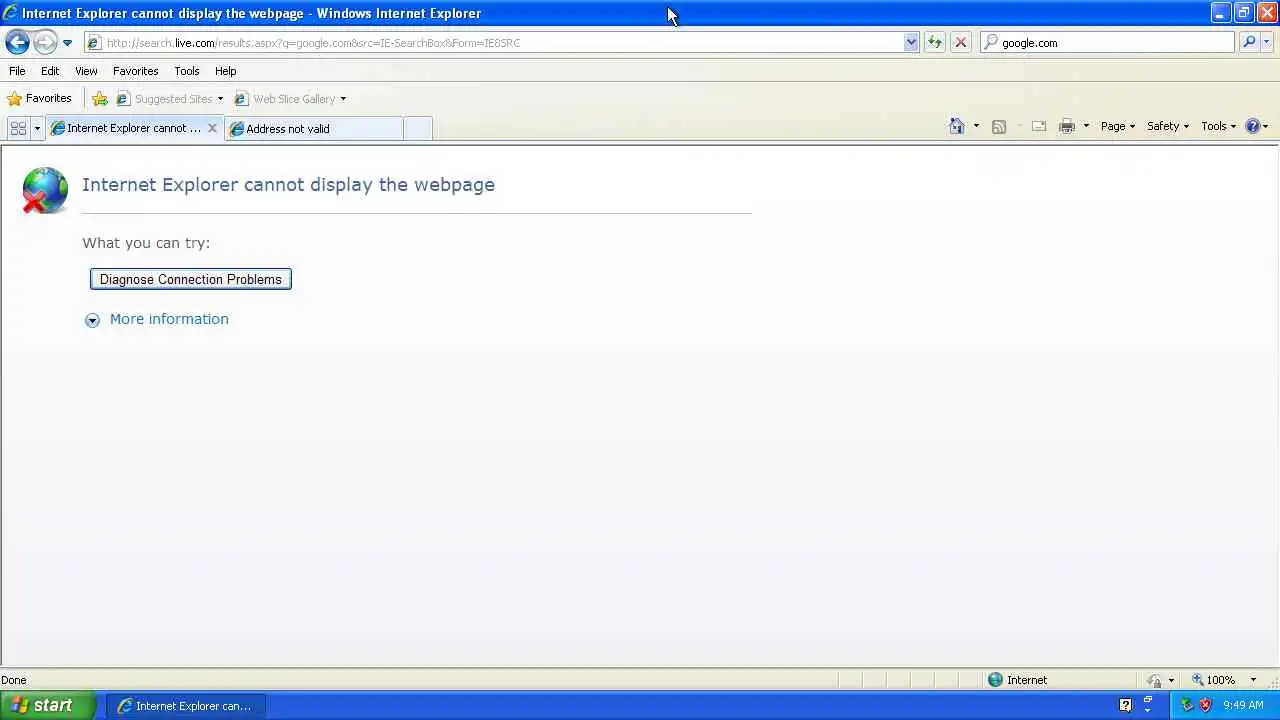1280x720 pixels.
Task: Expand the More information arrow icon
Action: 92,320
